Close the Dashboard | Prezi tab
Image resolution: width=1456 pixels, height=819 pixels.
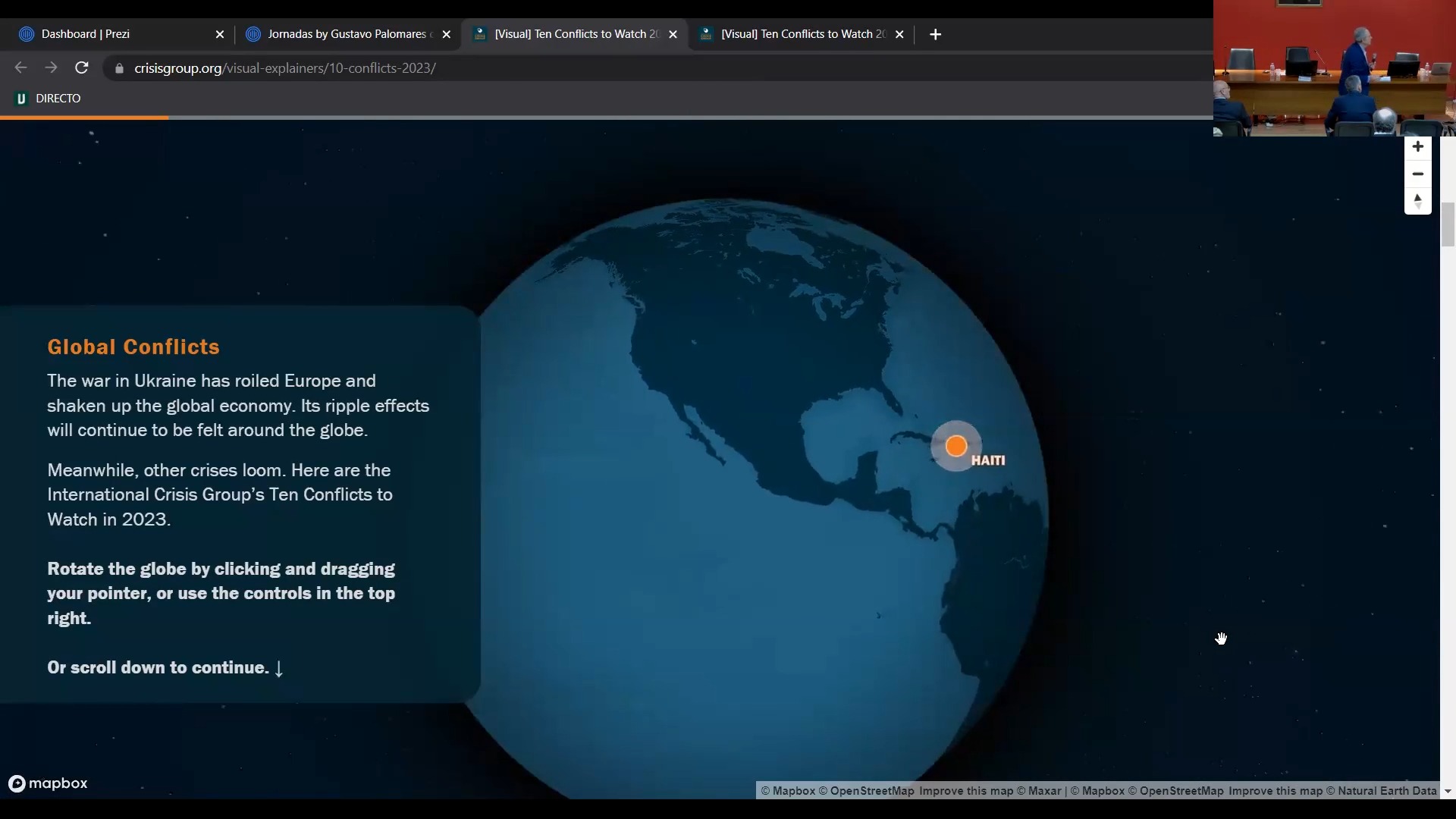tap(220, 34)
